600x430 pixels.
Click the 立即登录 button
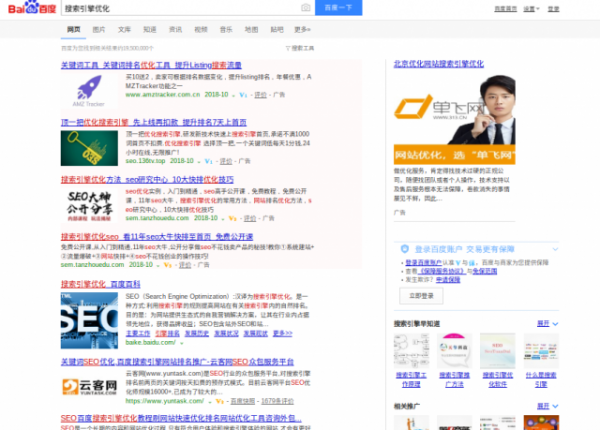(x=421, y=296)
